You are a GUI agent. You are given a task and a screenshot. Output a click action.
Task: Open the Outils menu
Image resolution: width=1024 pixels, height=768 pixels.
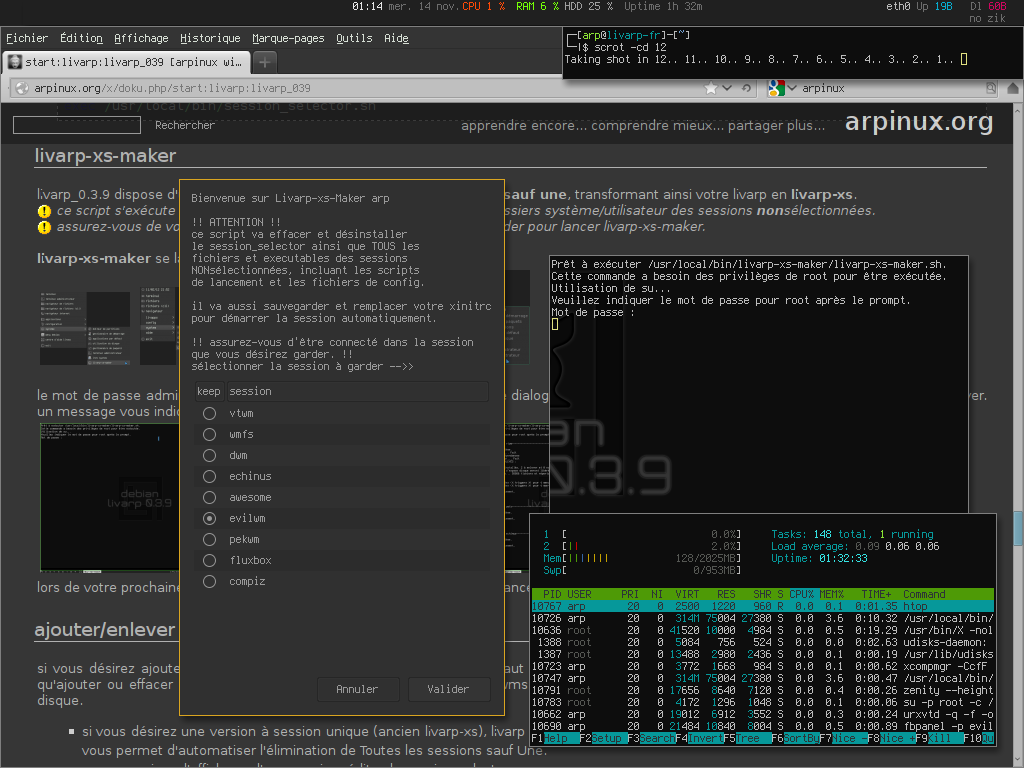pos(354,39)
